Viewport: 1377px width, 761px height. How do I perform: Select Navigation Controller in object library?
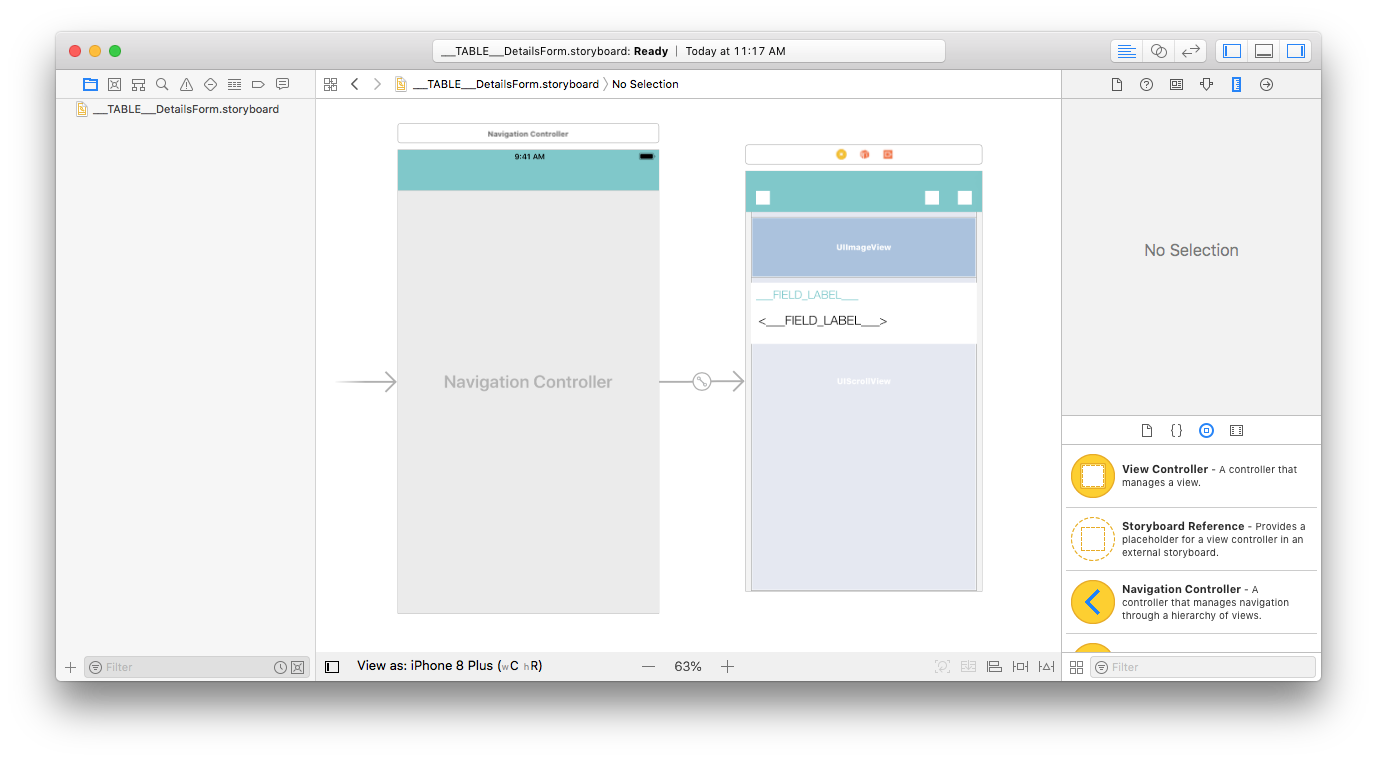coord(1191,602)
